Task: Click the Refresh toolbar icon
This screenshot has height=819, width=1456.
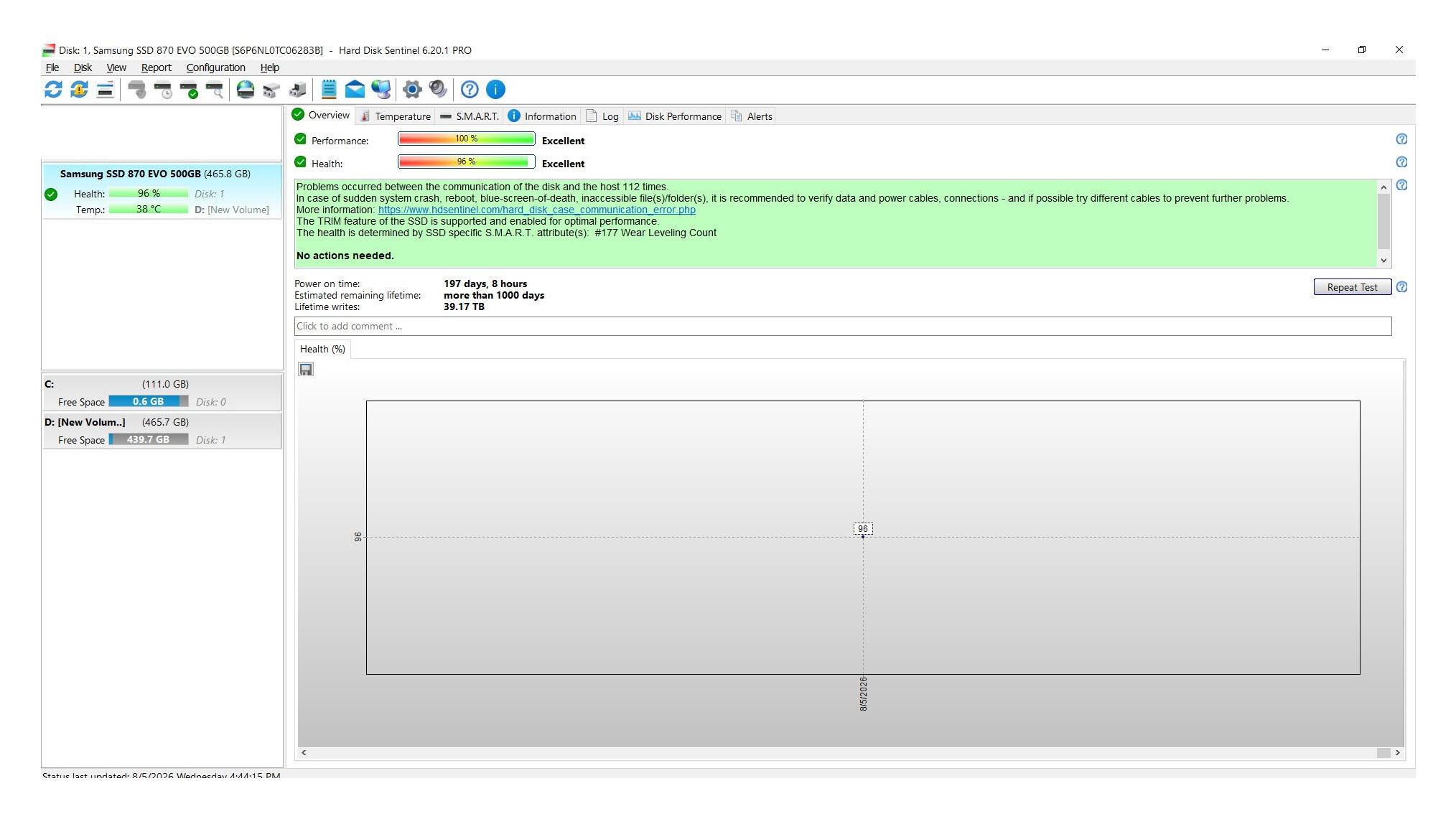Action: pos(53,90)
